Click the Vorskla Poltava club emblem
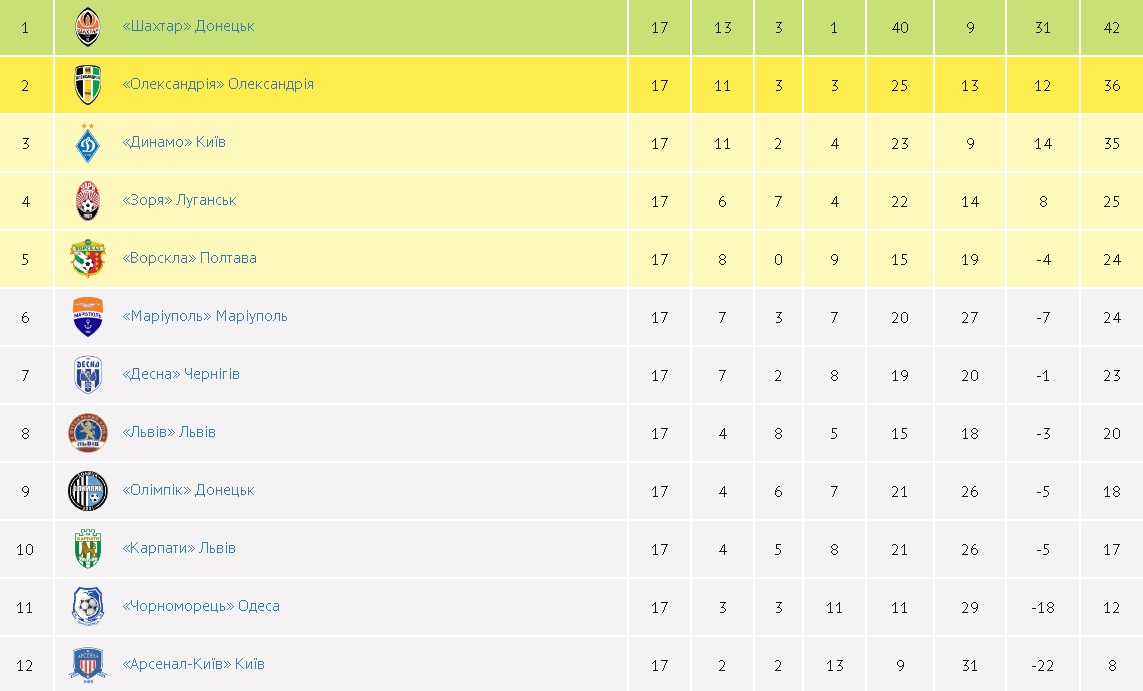This screenshot has height=691, width=1143. tap(88, 259)
